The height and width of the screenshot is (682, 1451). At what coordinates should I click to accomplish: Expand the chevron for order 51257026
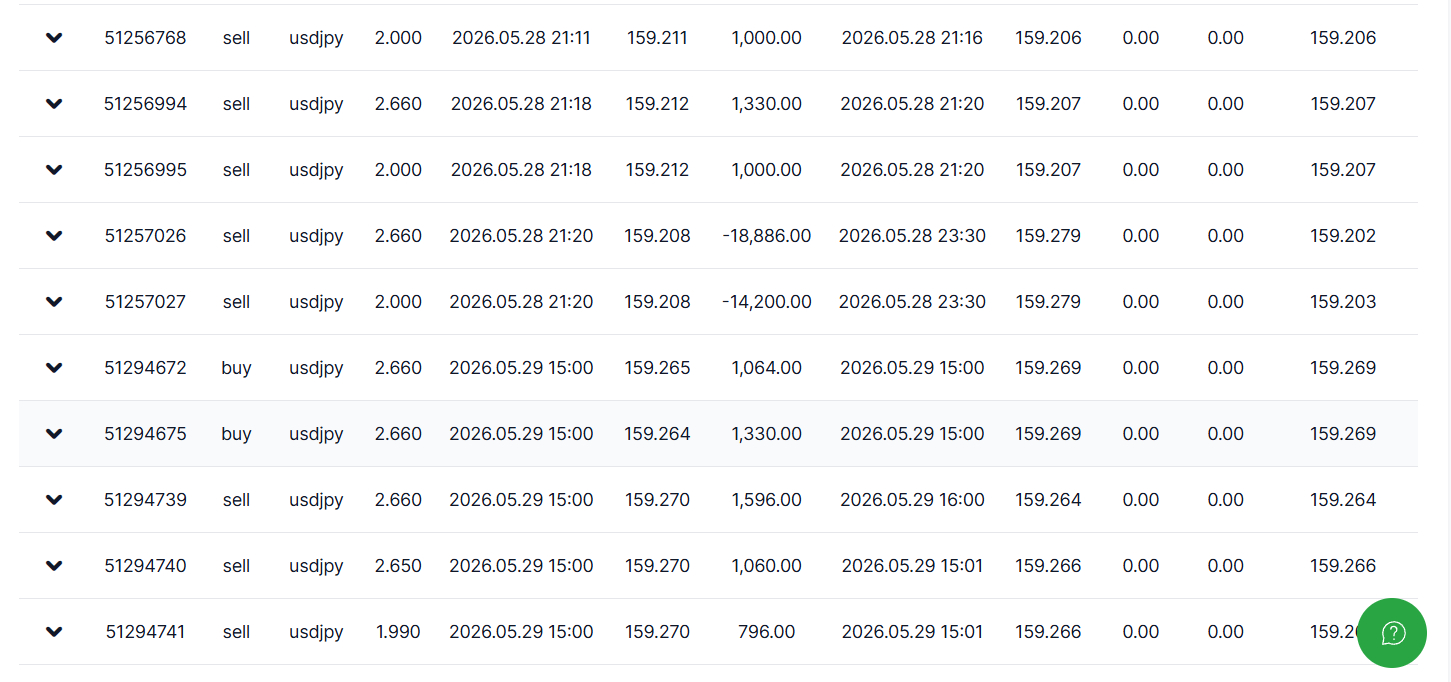click(54, 236)
